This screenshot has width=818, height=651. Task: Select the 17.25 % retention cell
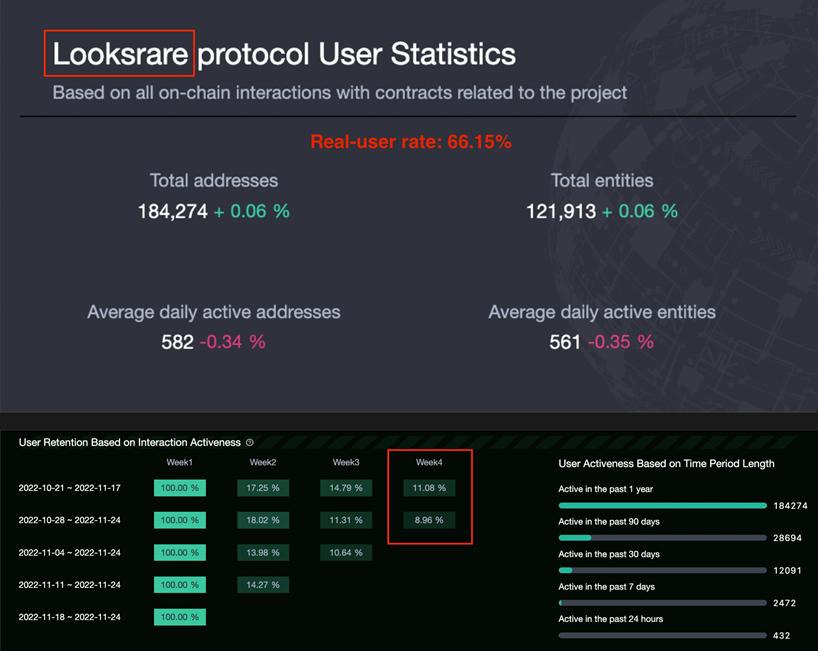(263, 488)
